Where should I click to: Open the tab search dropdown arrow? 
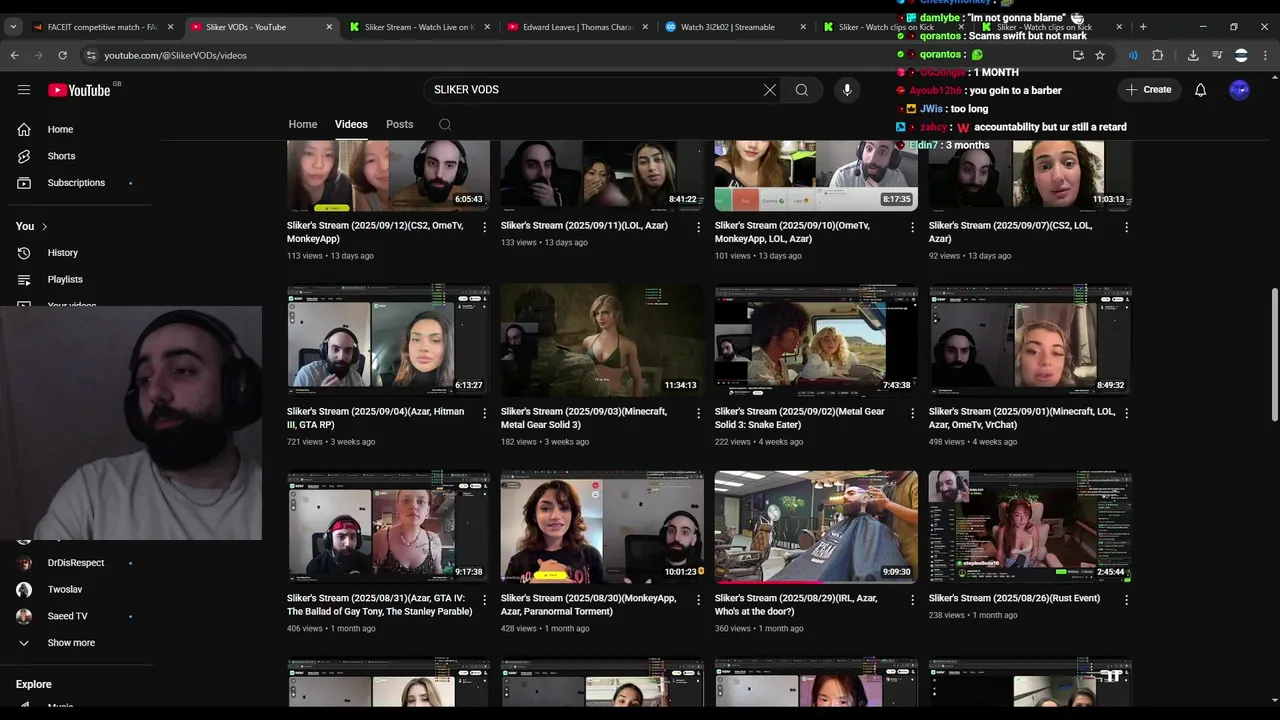coord(12,27)
